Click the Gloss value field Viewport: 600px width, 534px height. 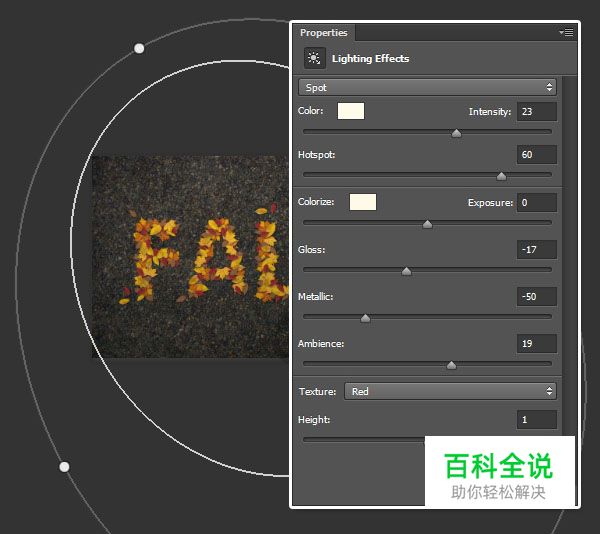point(536,250)
